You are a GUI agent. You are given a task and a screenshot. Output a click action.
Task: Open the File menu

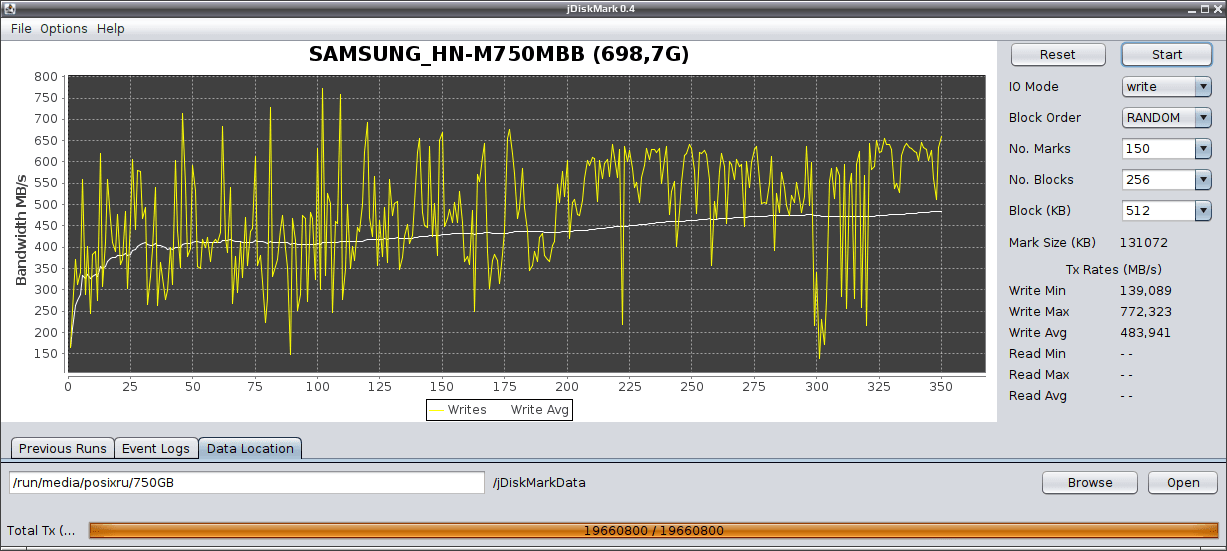(21, 28)
